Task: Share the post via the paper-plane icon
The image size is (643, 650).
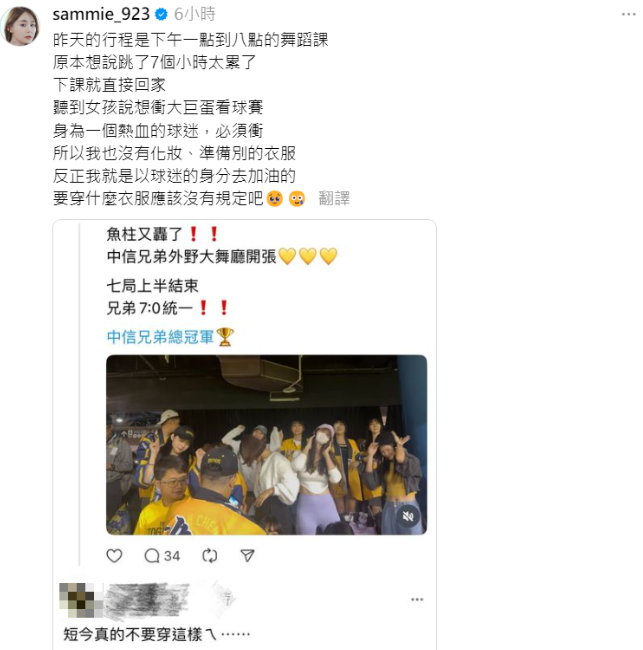Action: (247, 555)
